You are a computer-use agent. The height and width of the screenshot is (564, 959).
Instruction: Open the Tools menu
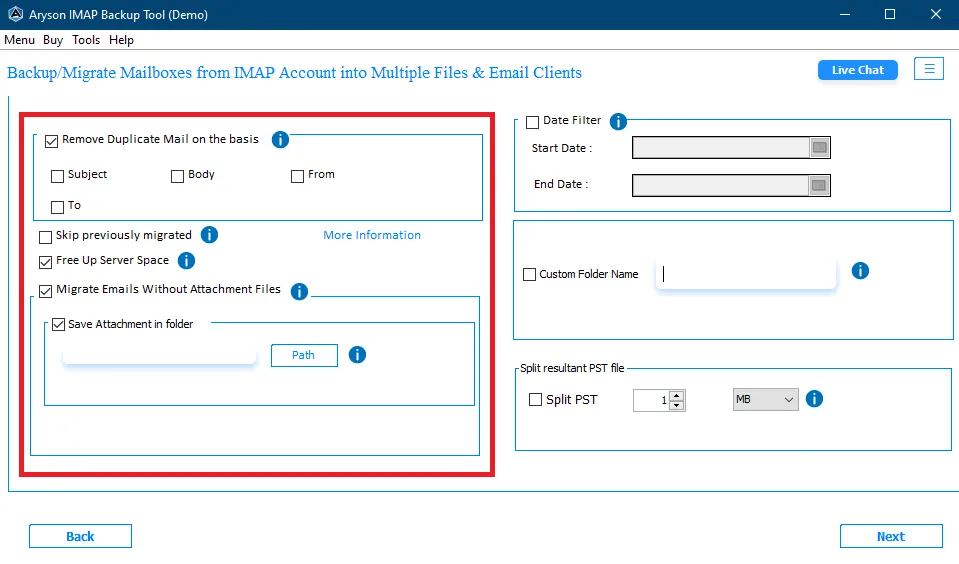86,40
